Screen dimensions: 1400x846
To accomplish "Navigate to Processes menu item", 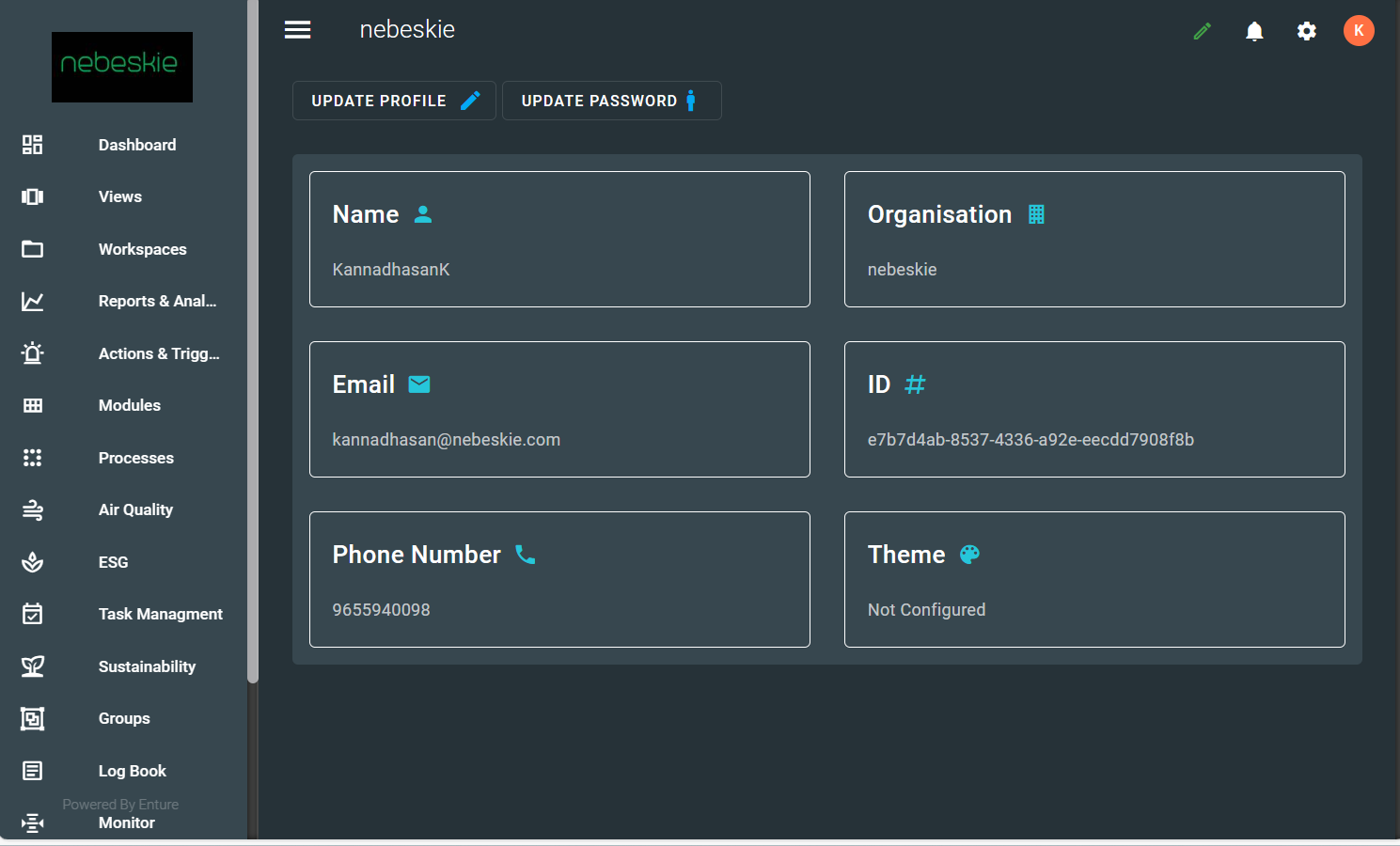I will coord(136,458).
